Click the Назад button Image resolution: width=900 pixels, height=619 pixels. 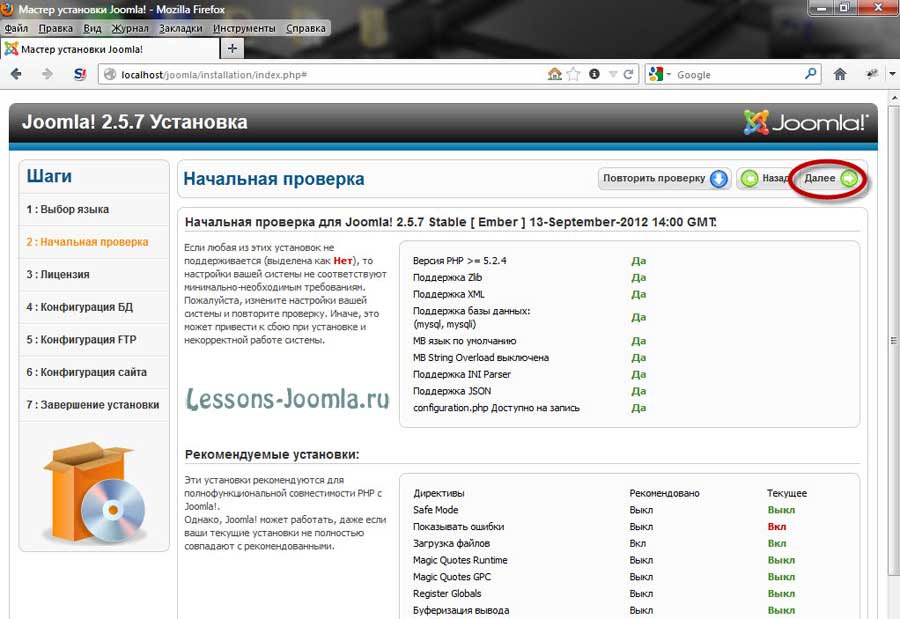[x=765, y=179]
